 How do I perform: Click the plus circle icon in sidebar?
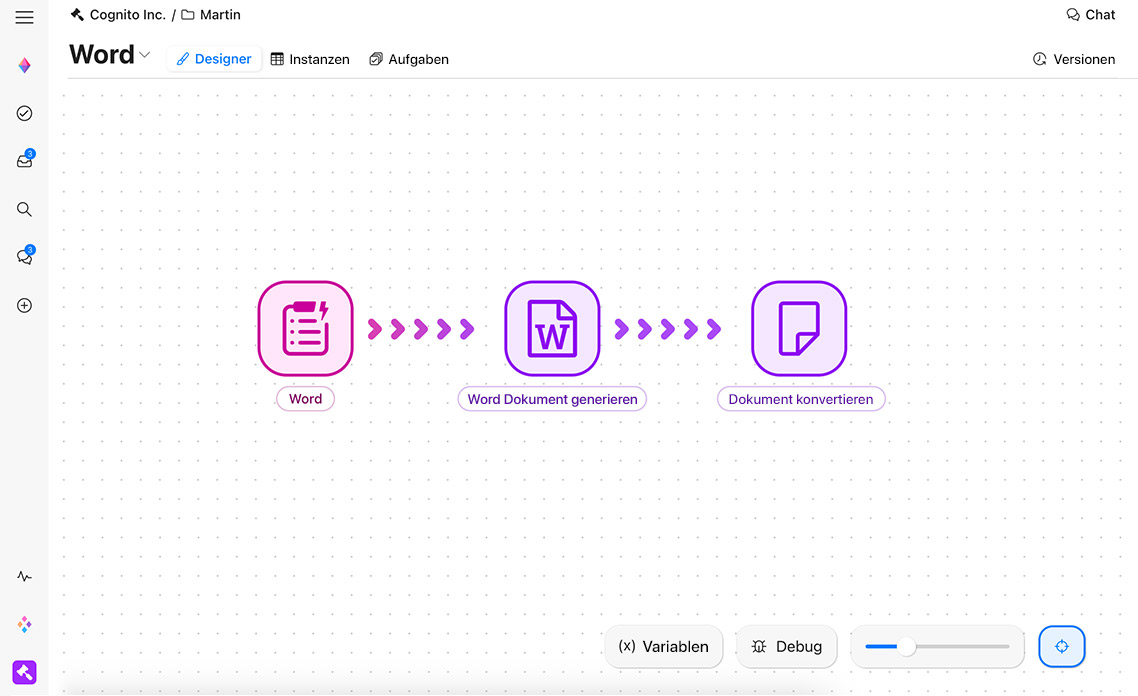(x=25, y=306)
